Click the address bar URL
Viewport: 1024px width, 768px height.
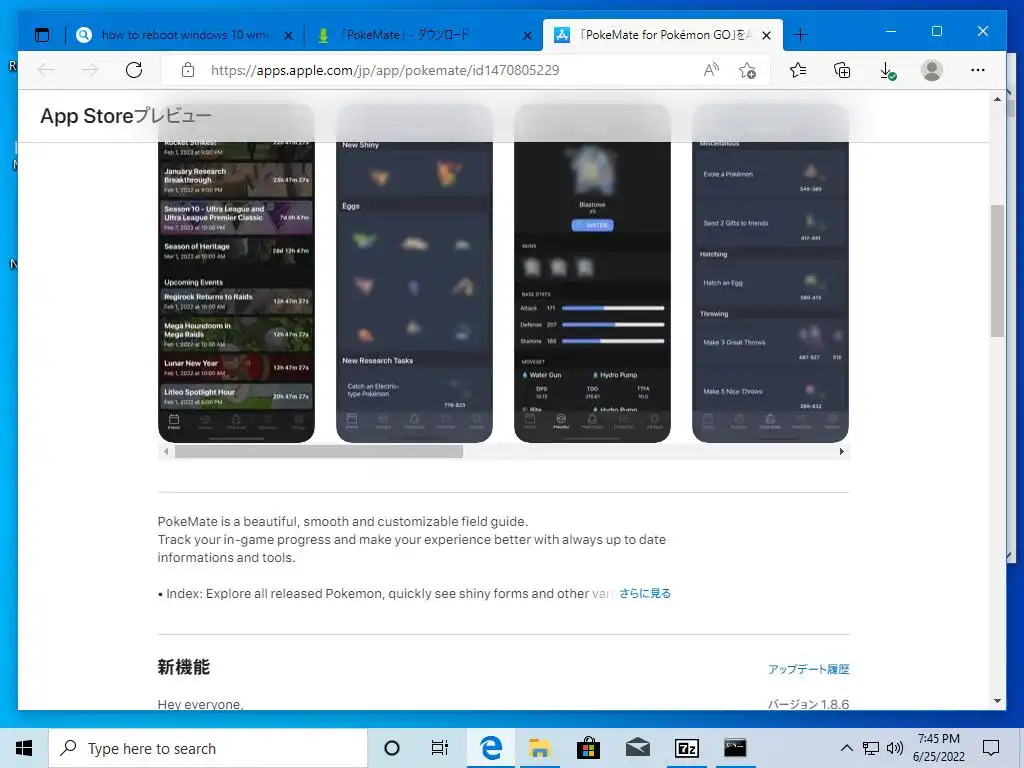click(385, 70)
